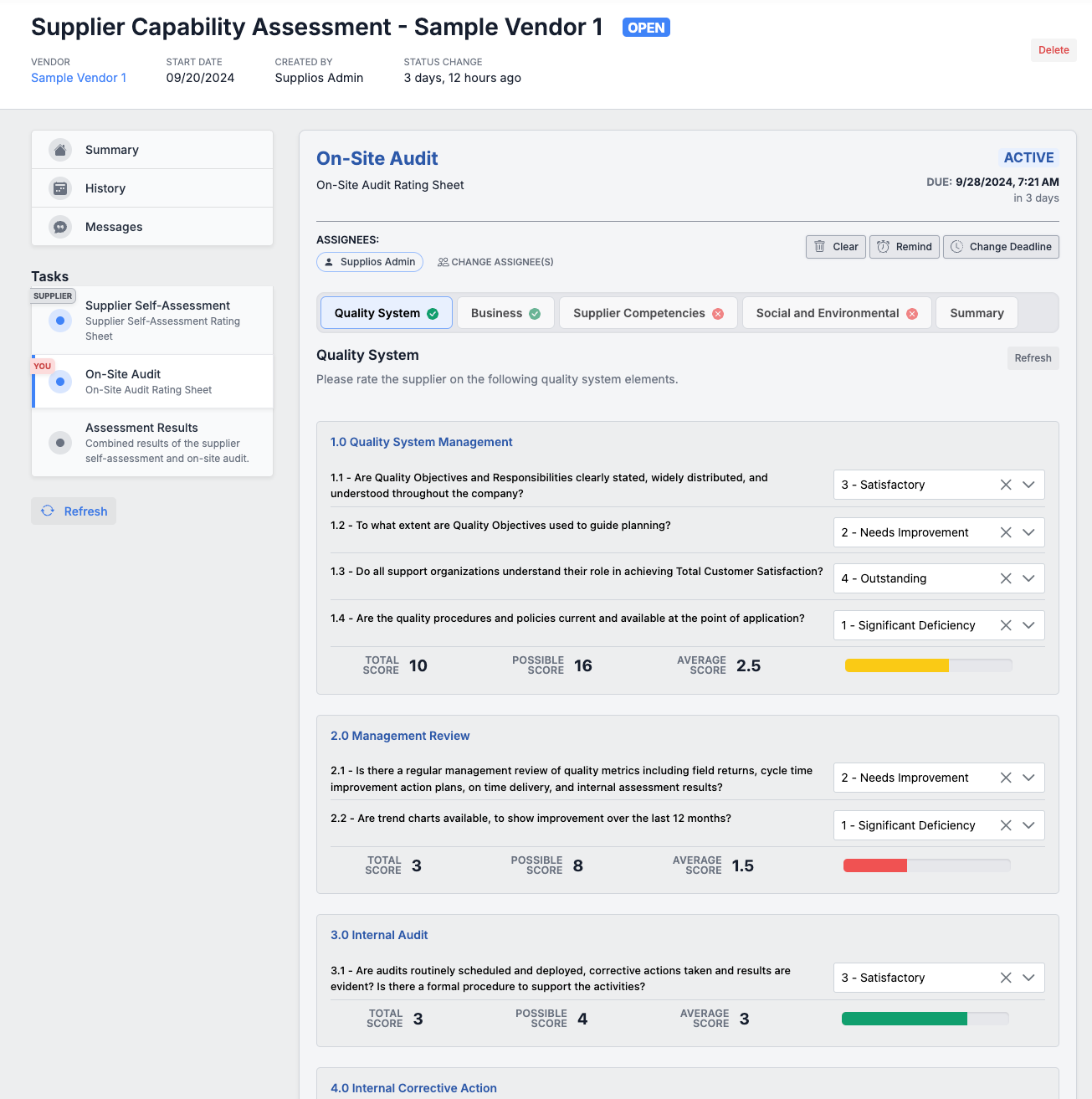Expand the rating dropdown arrow for question 2.1
The width and height of the screenshot is (1092, 1099).
click(1029, 778)
